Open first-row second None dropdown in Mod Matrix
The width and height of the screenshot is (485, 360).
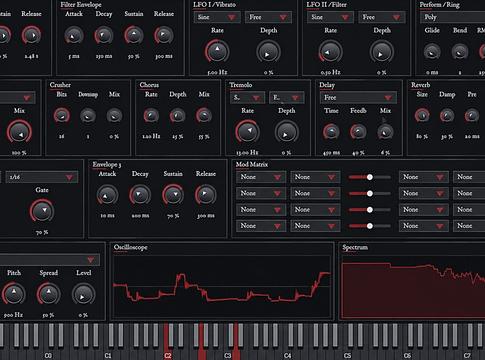coord(315,177)
